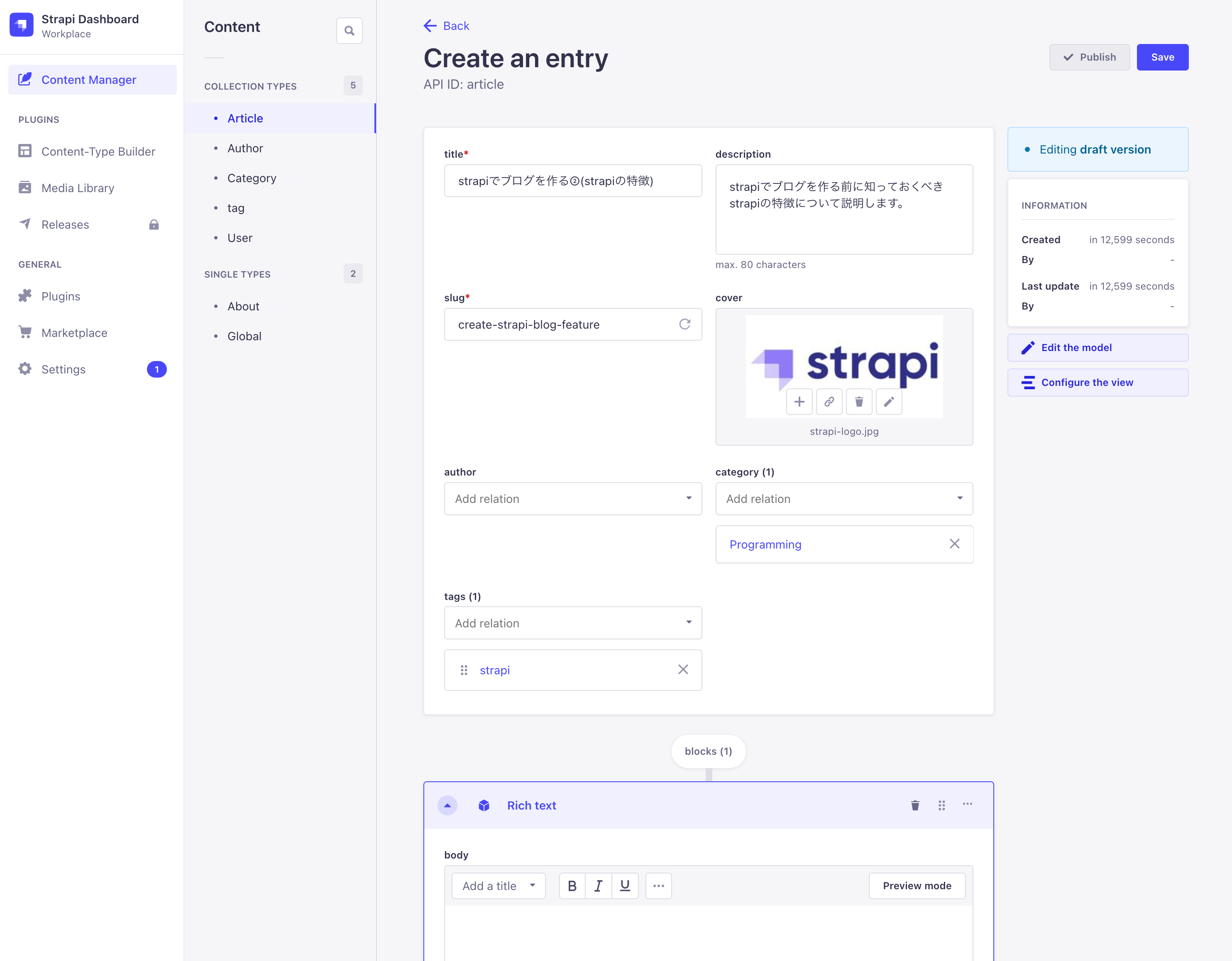The image size is (1232, 961).
Task: Click Configure the view
Action: 1098,383
